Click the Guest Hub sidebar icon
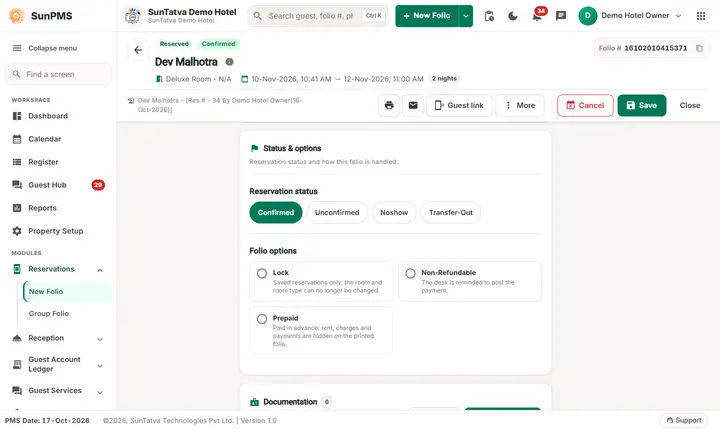 [x=17, y=185]
